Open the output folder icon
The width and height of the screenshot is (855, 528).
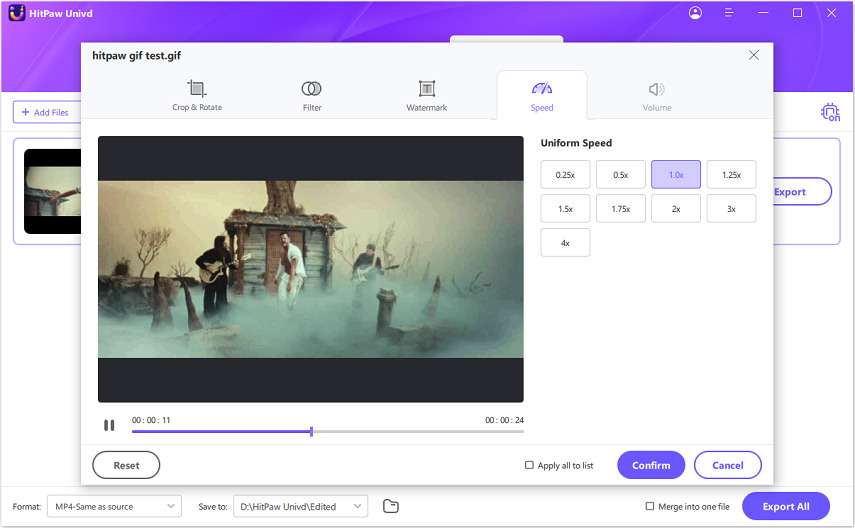point(390,506)
